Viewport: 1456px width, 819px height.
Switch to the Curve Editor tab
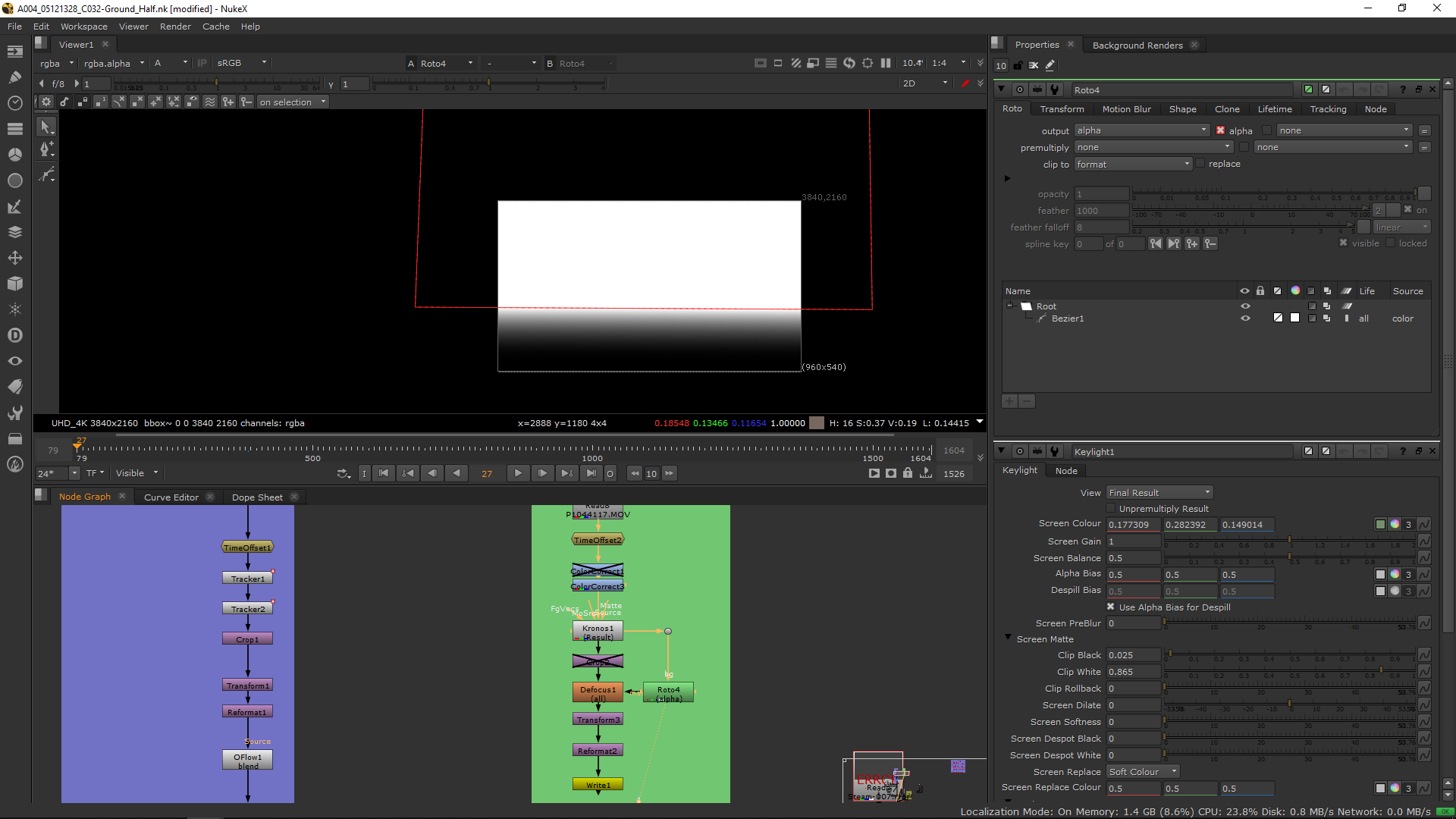pyautogui.click(x=171, y=497)
